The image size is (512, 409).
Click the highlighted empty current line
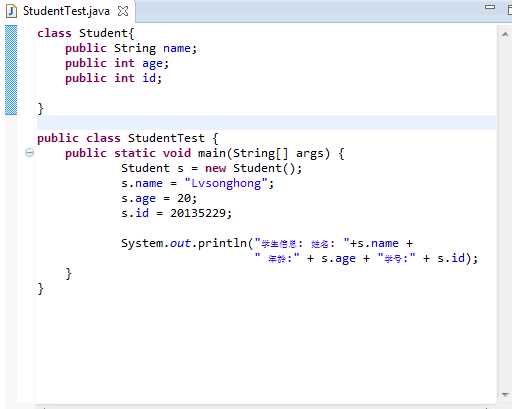click(266, 123)
